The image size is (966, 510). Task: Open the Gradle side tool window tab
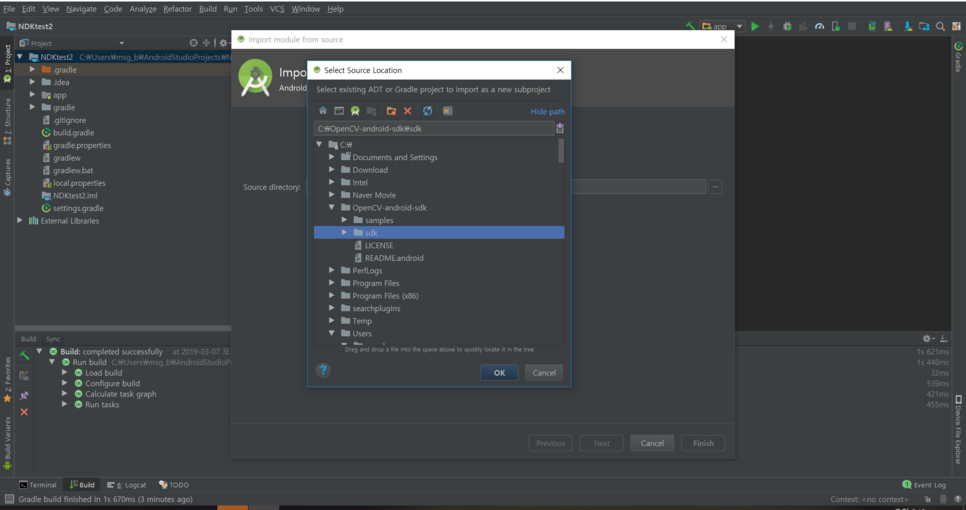(x=958, y=57)
